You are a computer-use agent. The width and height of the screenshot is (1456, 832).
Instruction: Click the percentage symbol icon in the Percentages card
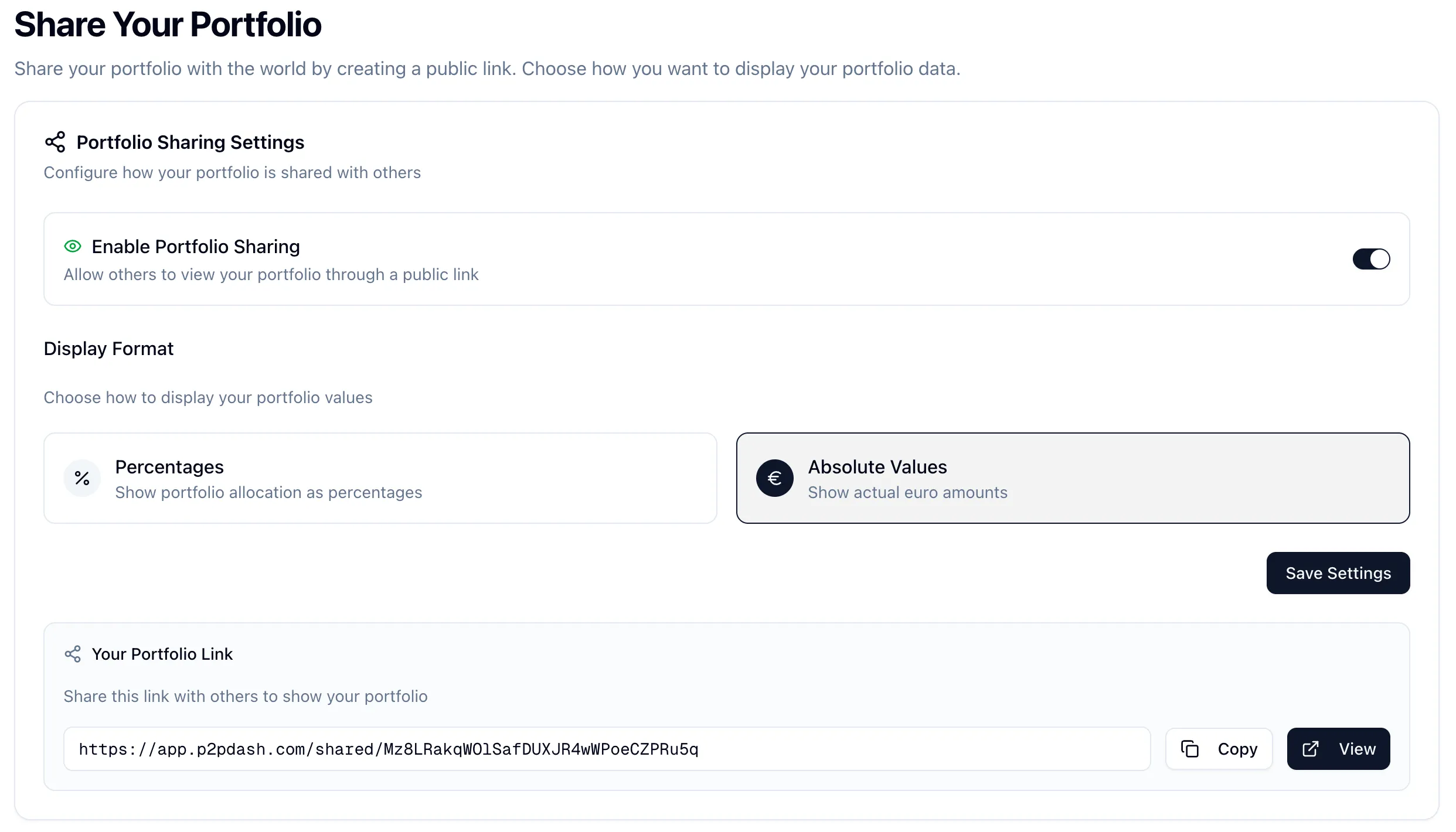81,478
